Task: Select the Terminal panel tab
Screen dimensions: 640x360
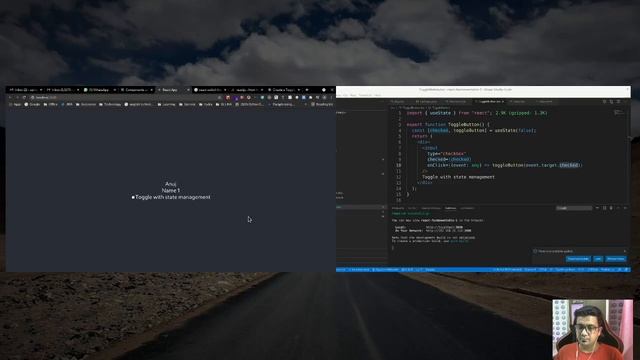Action: click(x=450, y=208)
